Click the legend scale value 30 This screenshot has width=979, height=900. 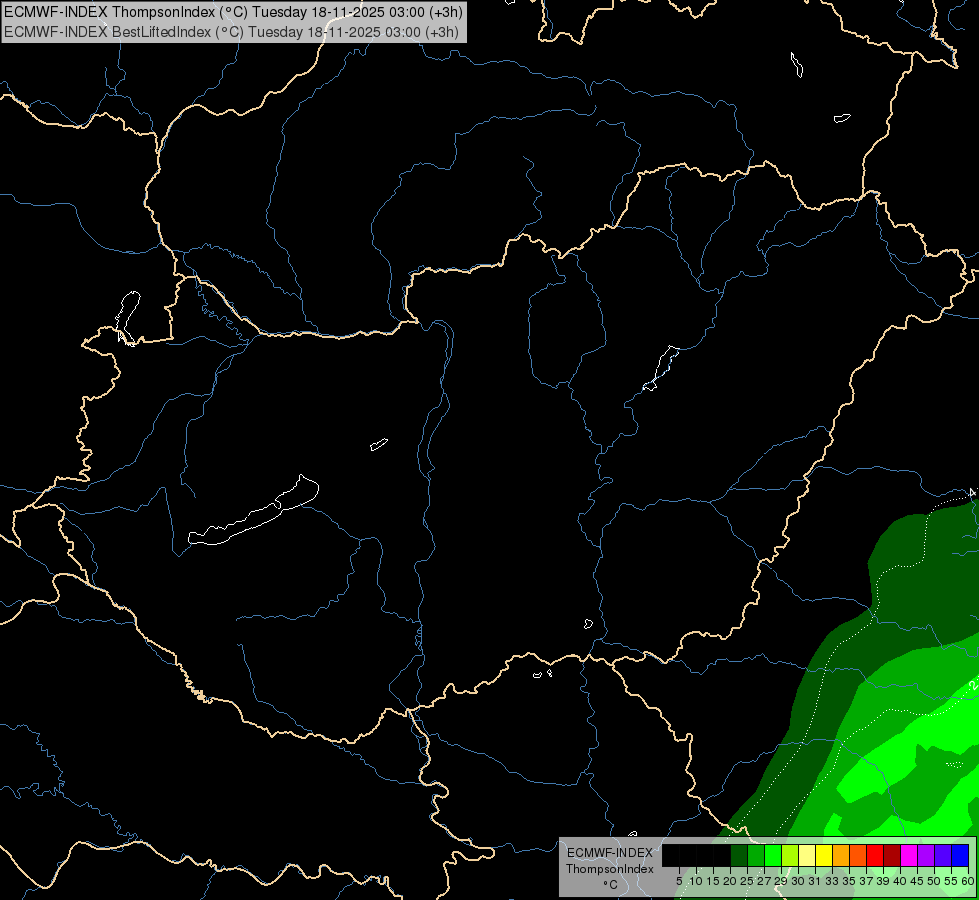tap(798, 881)
